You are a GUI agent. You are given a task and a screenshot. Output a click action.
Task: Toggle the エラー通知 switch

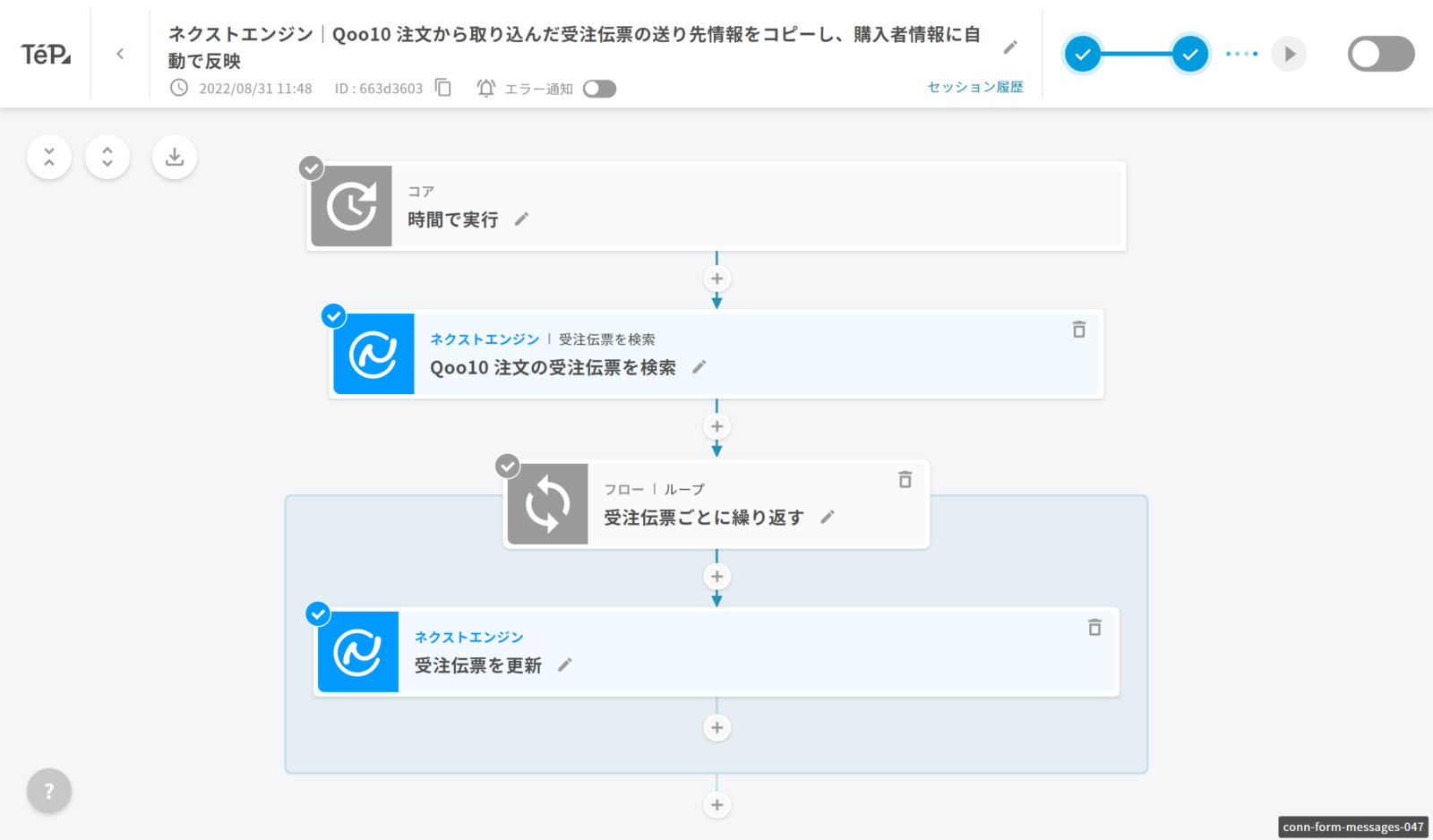pos(599,89)
